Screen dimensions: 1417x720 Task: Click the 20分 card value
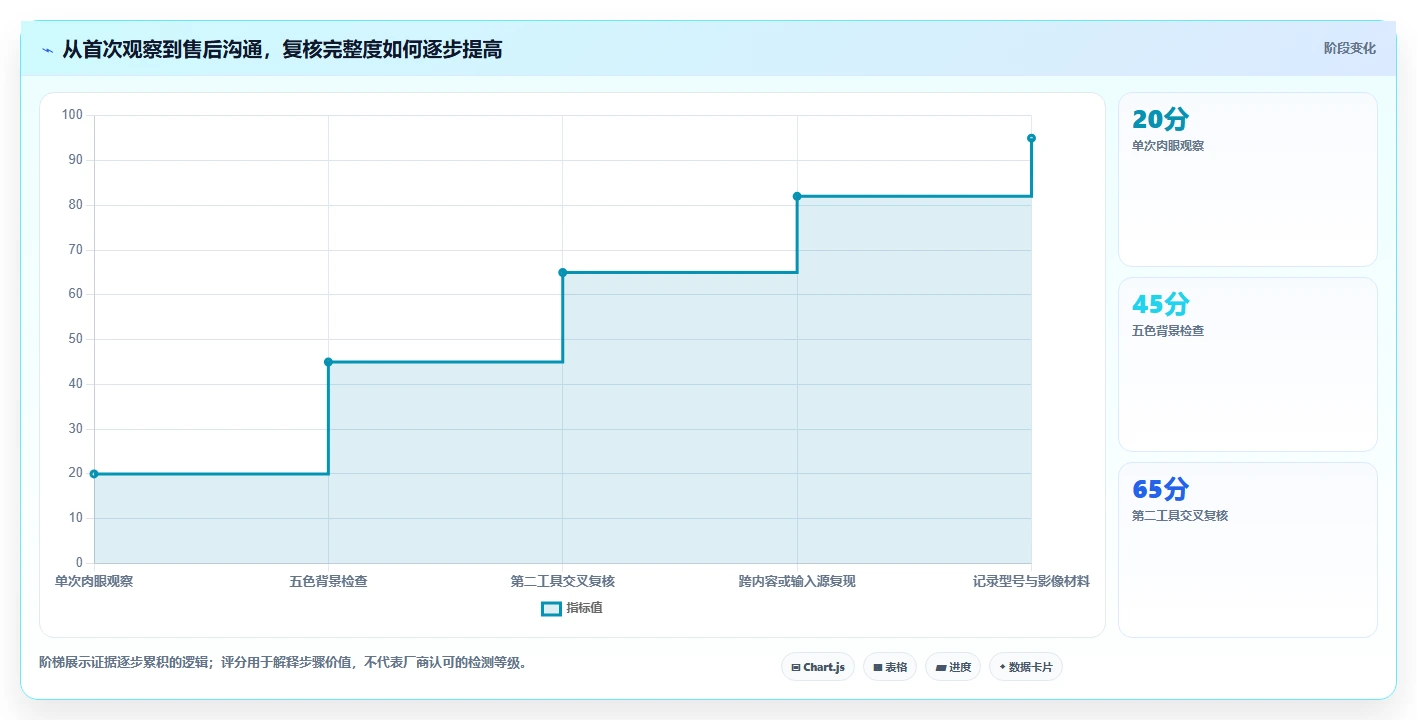(1160, 119)
